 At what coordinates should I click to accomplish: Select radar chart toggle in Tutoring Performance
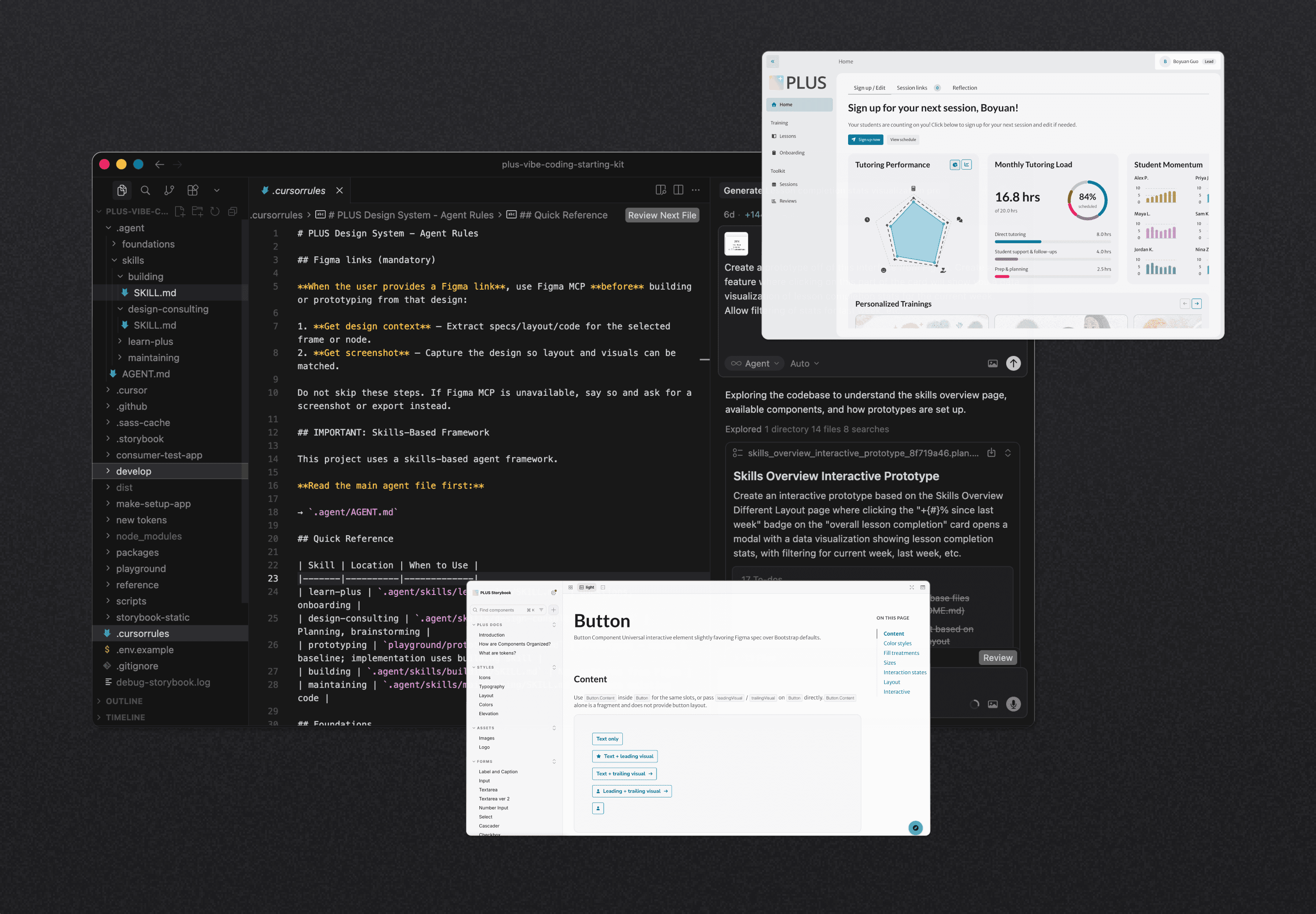(x=955, y=165)
